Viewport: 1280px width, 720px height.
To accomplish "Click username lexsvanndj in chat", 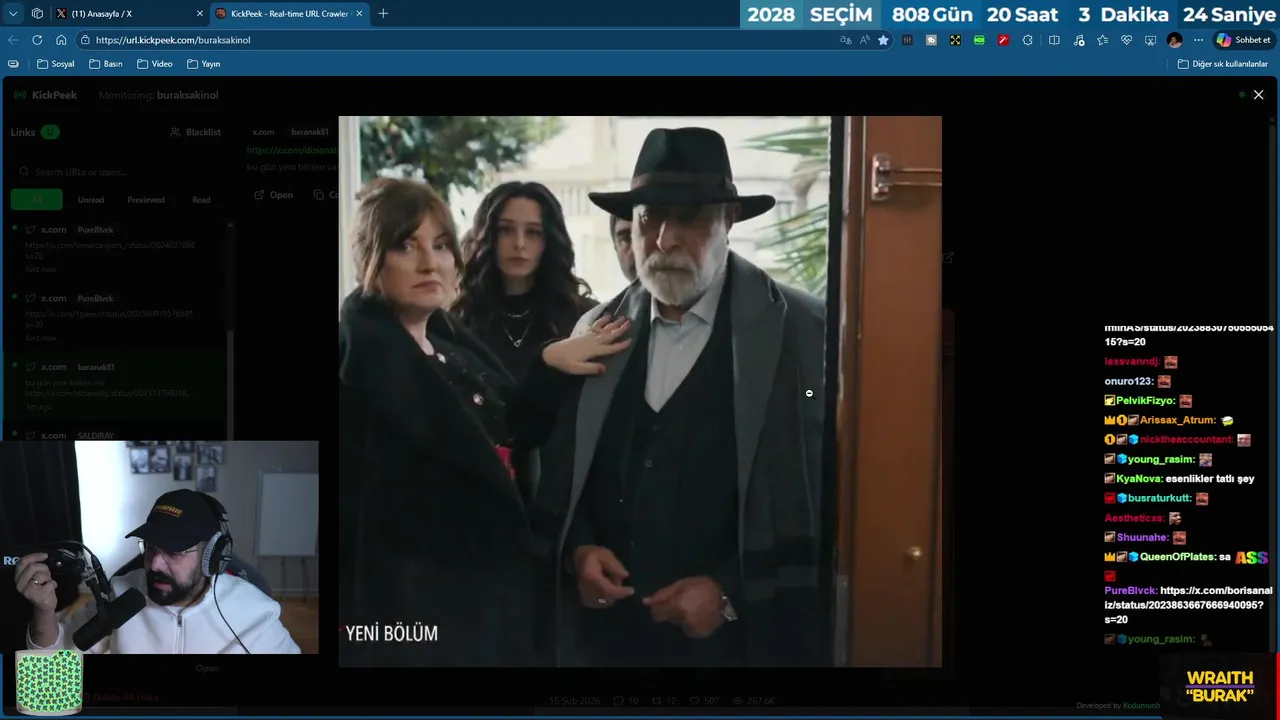I will pyautogui.click(x=1131, y=362).
